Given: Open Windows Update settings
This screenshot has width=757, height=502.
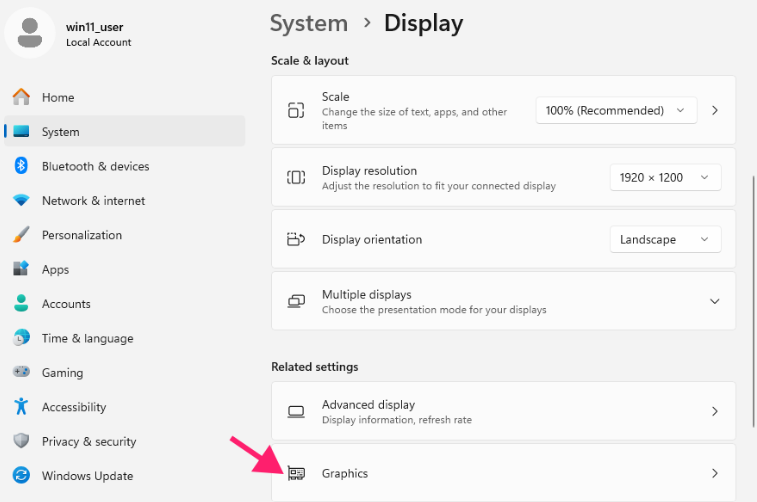Looking at the screenshot, I should (x=125, y=475).
